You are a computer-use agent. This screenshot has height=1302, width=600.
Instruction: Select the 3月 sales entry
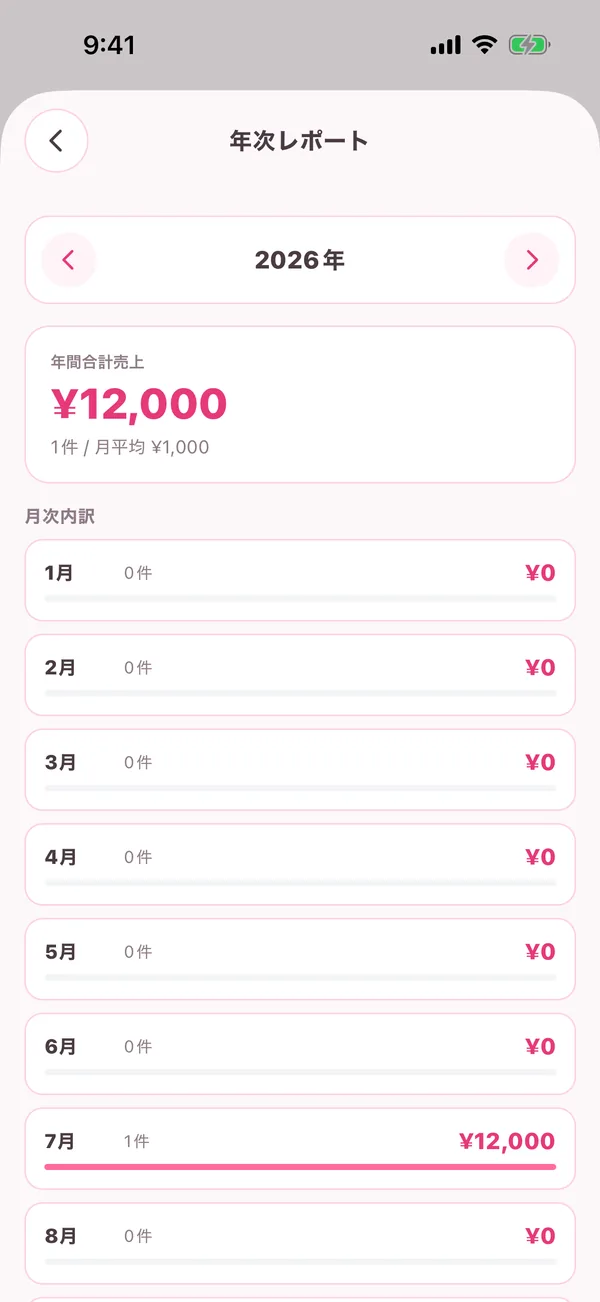(300, 770)
